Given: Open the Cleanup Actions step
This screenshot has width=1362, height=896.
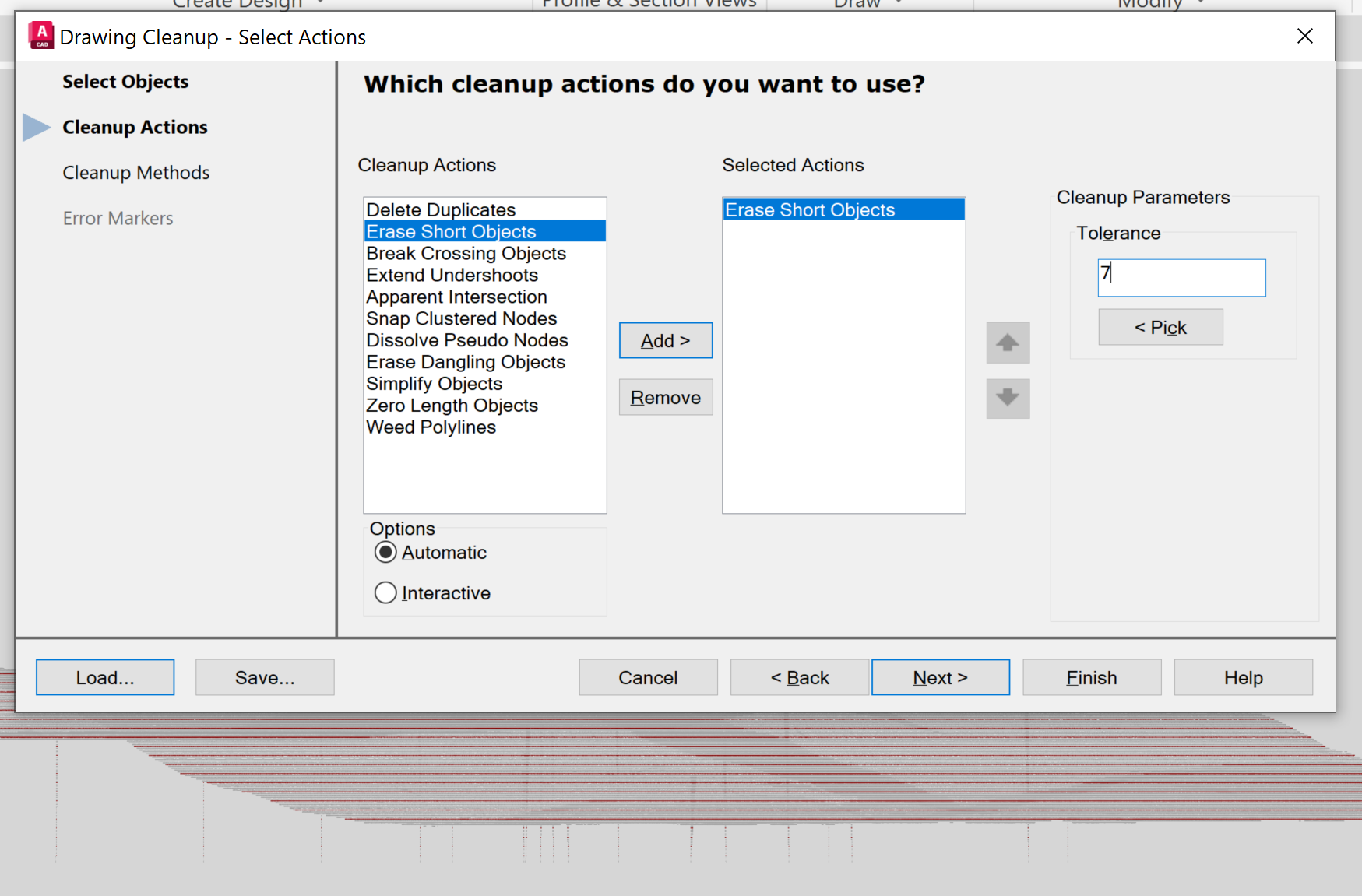Looking at the screenshot, I should [x=135, y=127].
